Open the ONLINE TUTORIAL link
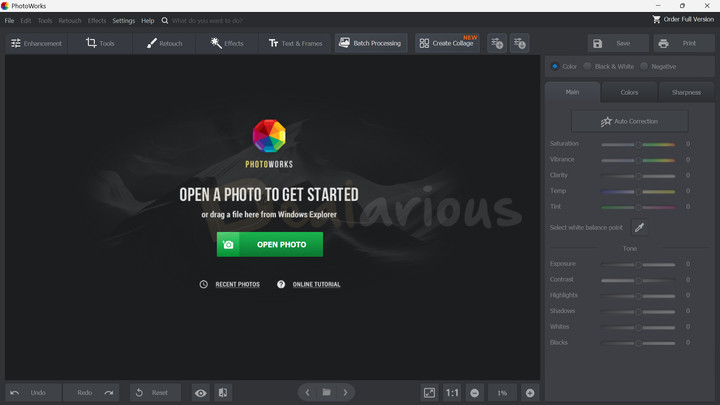Image resolution: width=720 pixels, height=405 pixels. coord(316,284)
